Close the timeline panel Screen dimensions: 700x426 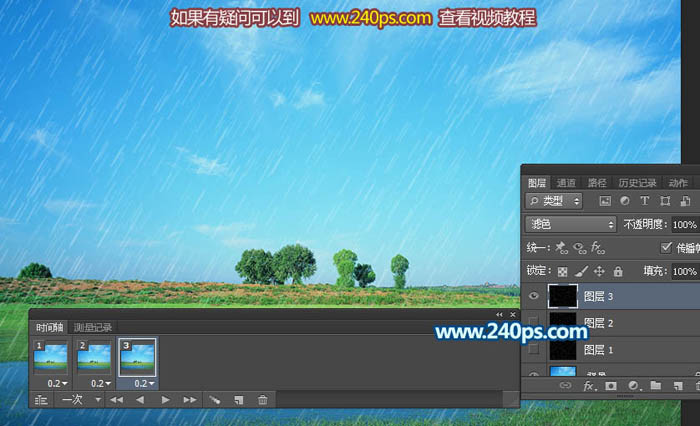(x=513, y=315)
